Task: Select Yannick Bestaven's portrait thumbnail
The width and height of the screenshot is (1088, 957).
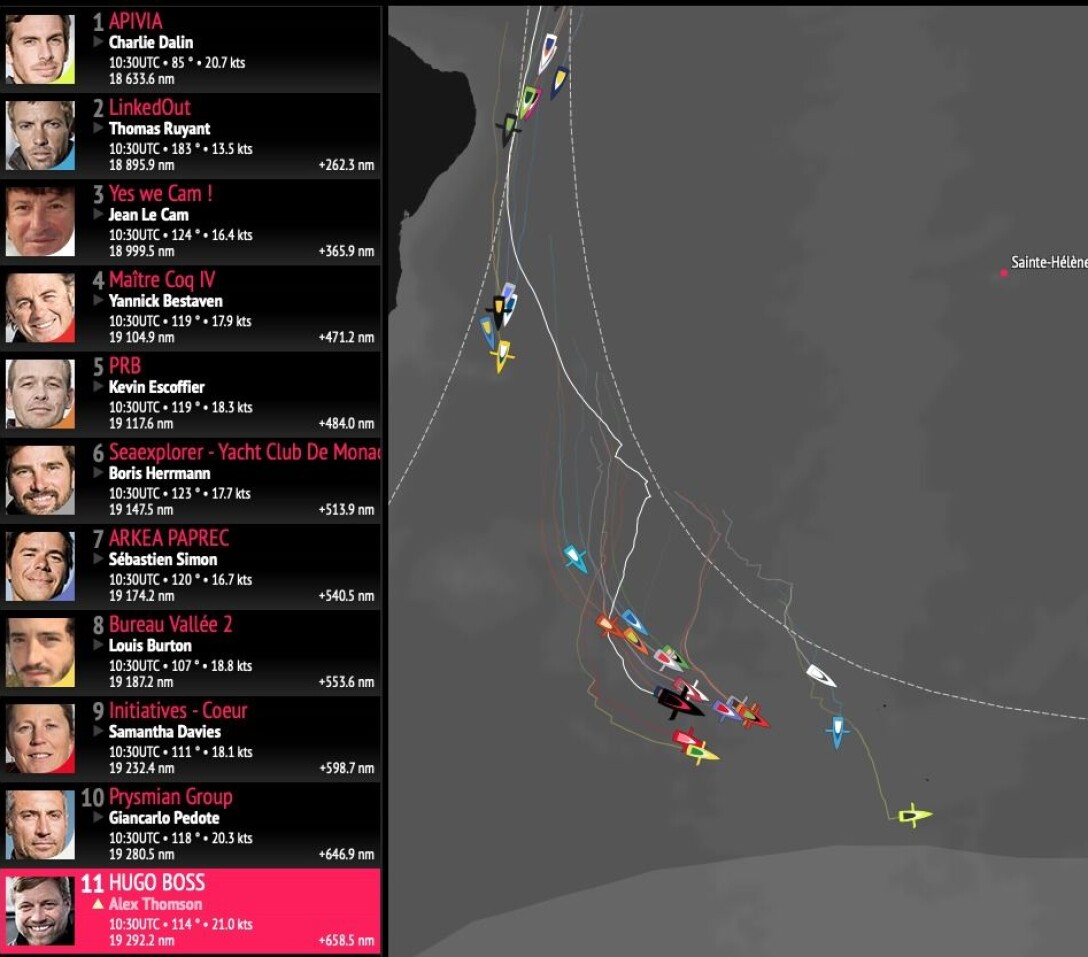Action: point(40,308)
